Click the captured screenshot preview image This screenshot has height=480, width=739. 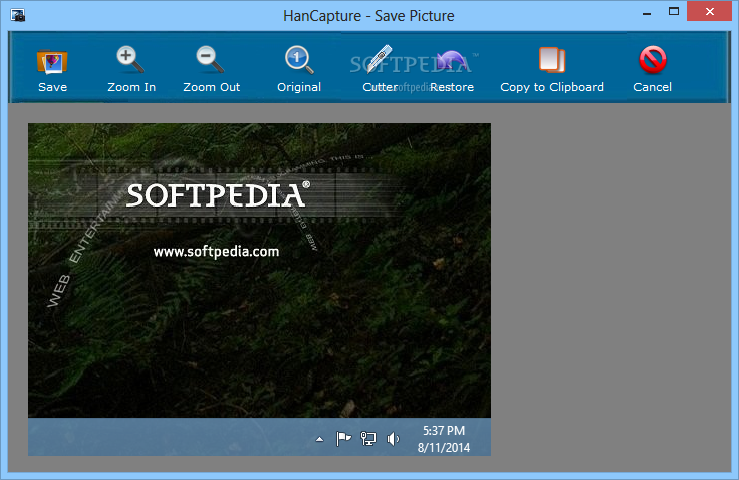(259, 290)
